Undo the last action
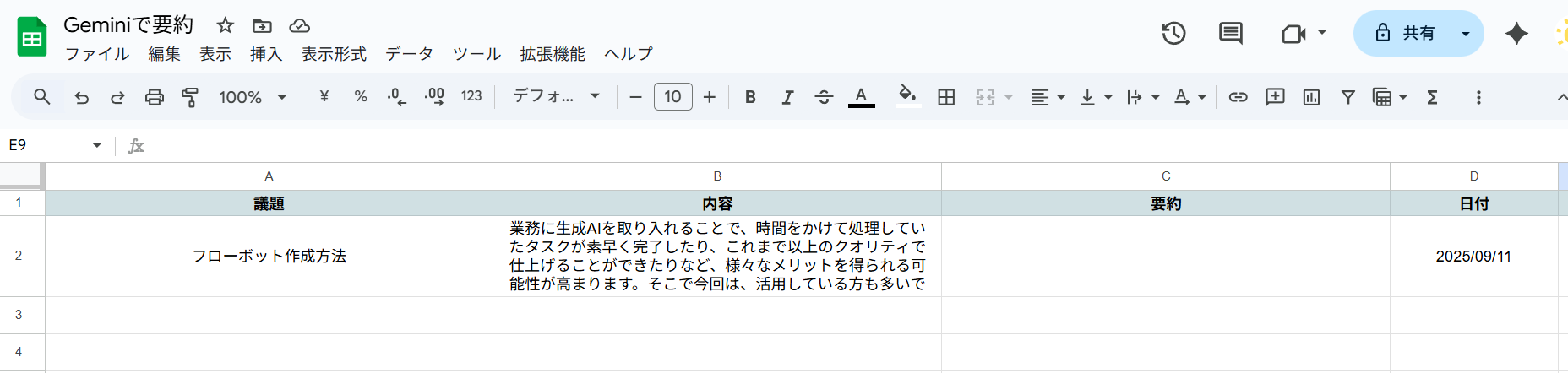 [82, 97]
